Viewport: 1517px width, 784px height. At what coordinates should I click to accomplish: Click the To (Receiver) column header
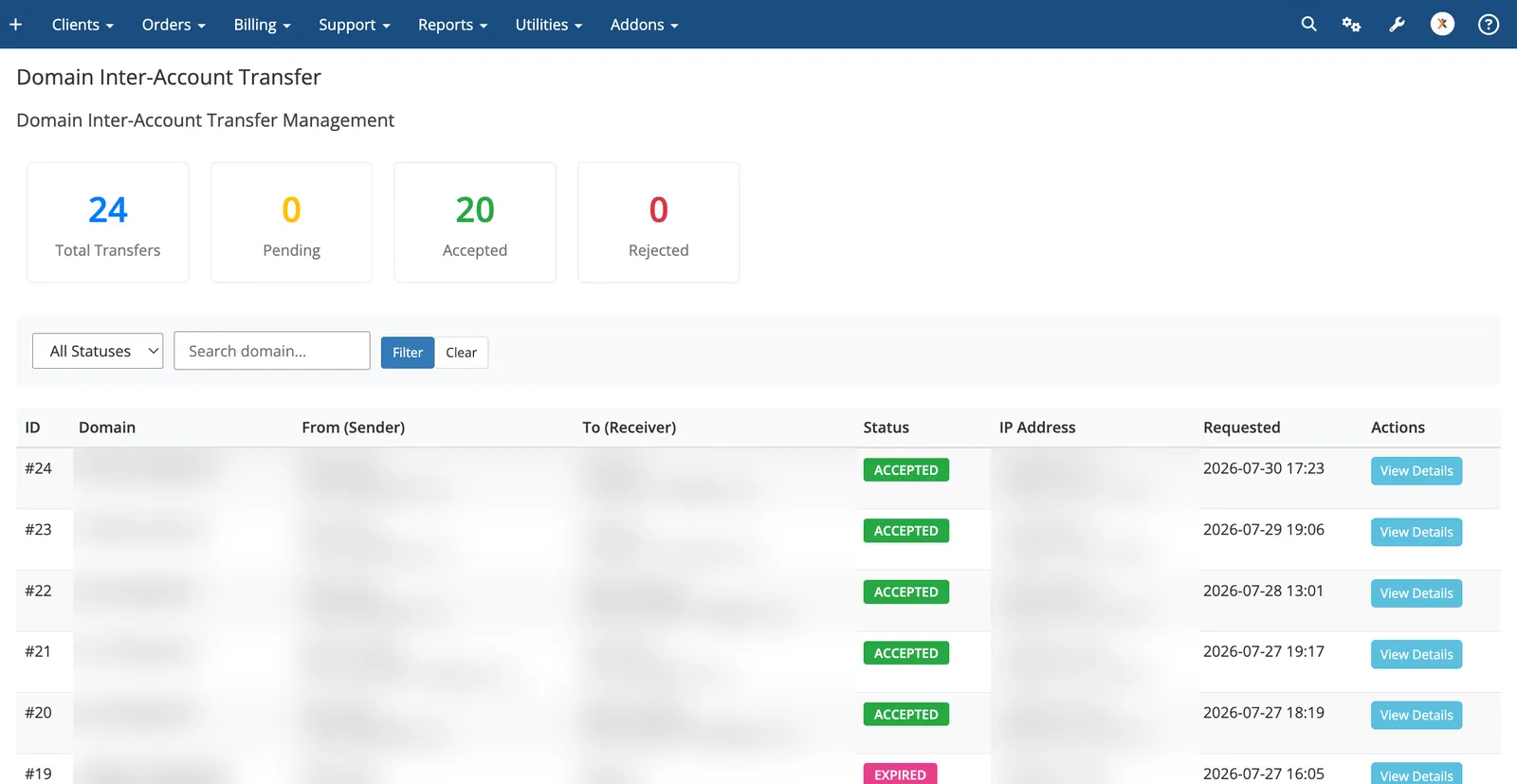(x=630, y=428)
